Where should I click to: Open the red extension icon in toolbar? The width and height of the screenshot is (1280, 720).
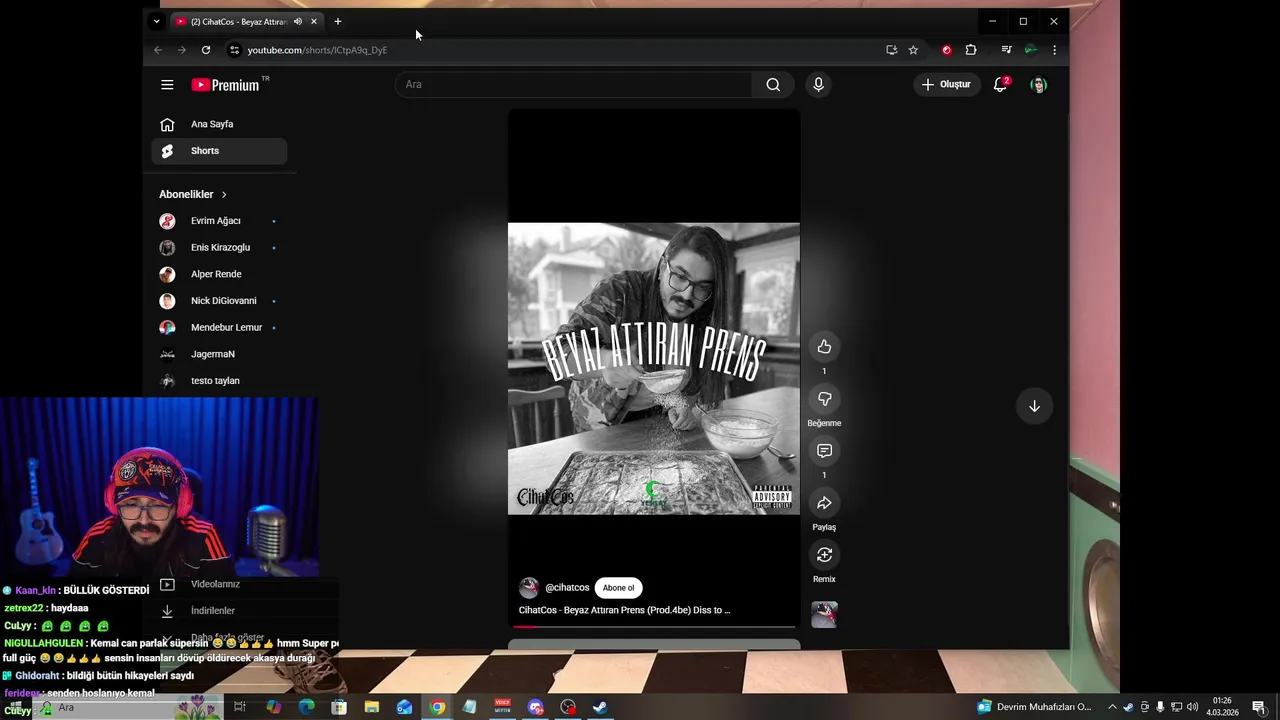947,50
